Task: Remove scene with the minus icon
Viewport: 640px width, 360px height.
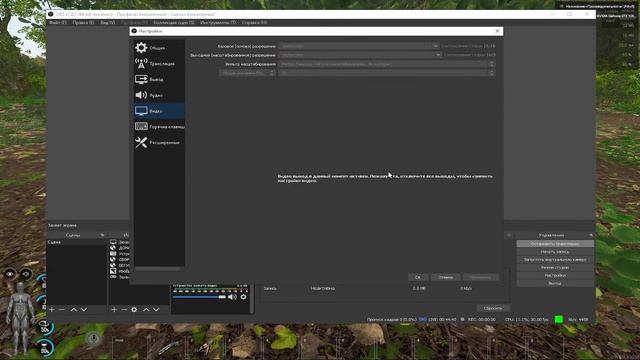Action: click(x=62, y=310)
